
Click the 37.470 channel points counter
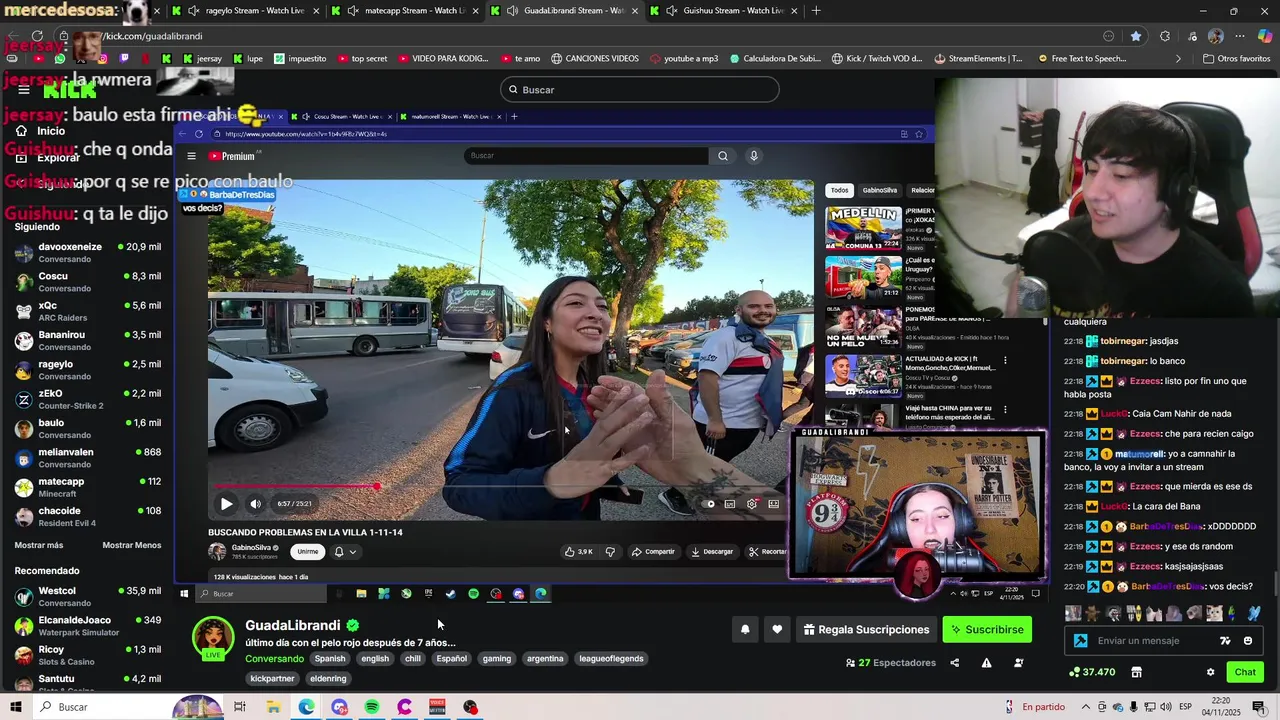point(1092,672)
